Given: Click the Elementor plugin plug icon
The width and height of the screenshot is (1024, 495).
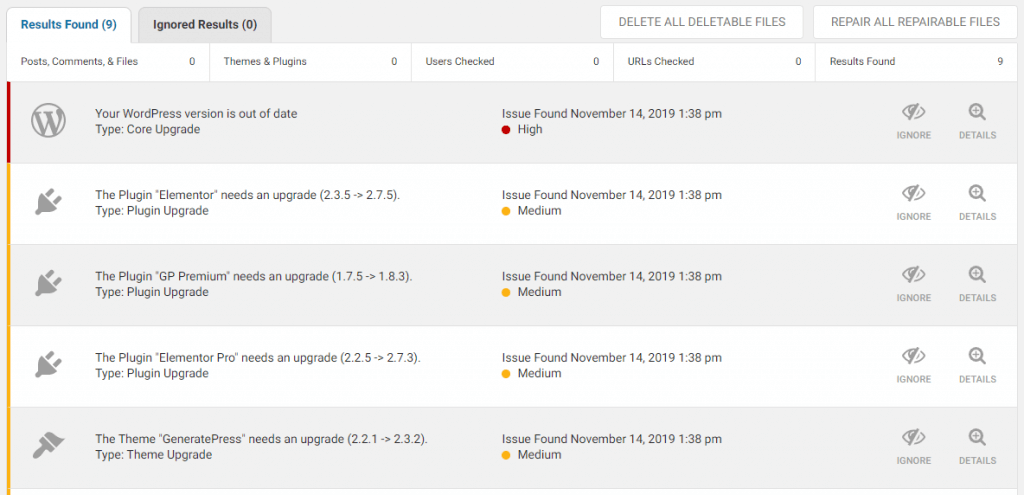Looking at the screenshot, I should tap(49, 202).
